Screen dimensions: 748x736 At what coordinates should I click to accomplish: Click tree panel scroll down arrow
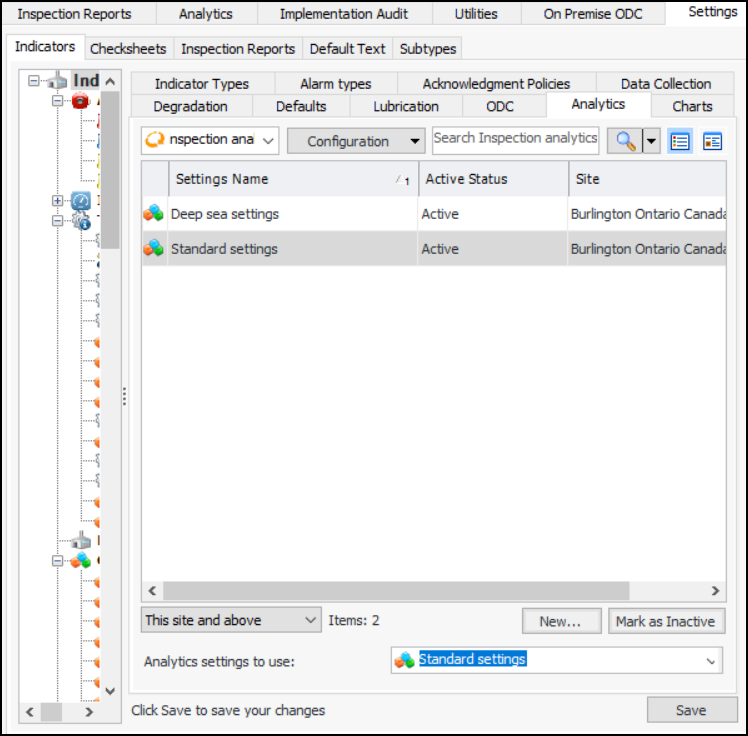[110, 691]
